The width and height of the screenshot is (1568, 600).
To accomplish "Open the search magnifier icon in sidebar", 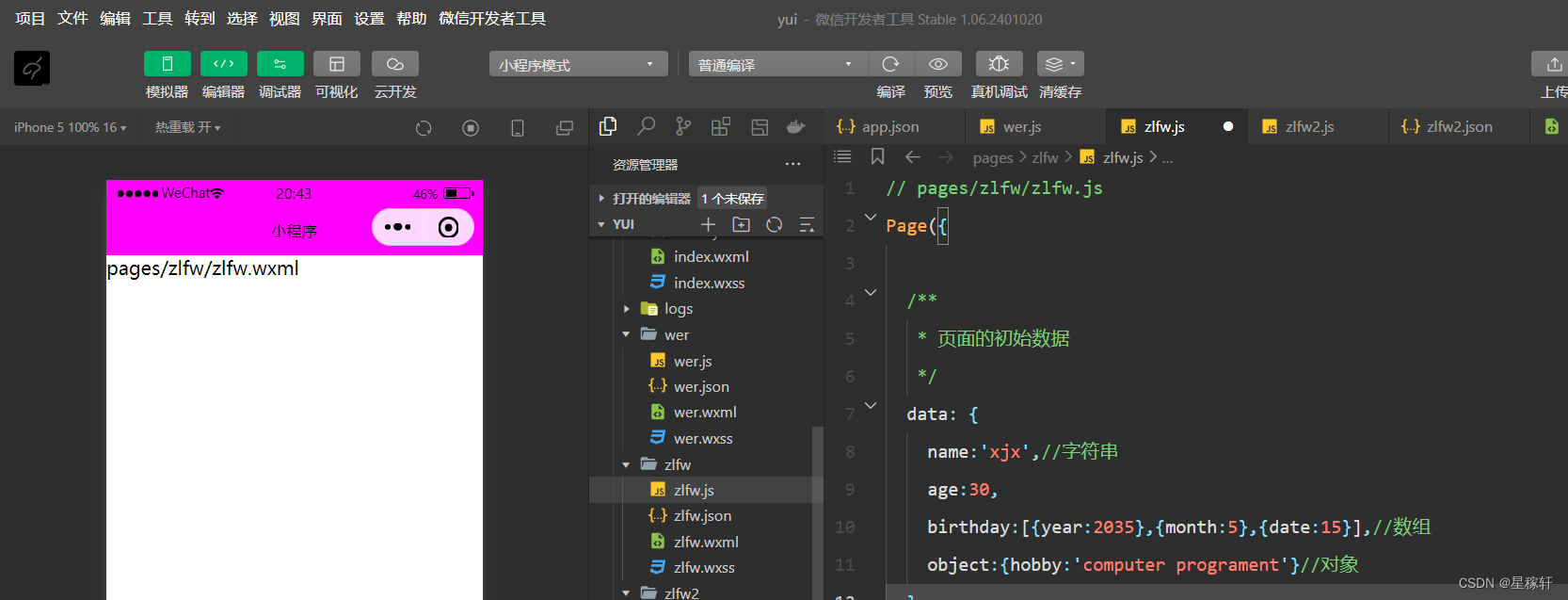I will coord(646,126).
